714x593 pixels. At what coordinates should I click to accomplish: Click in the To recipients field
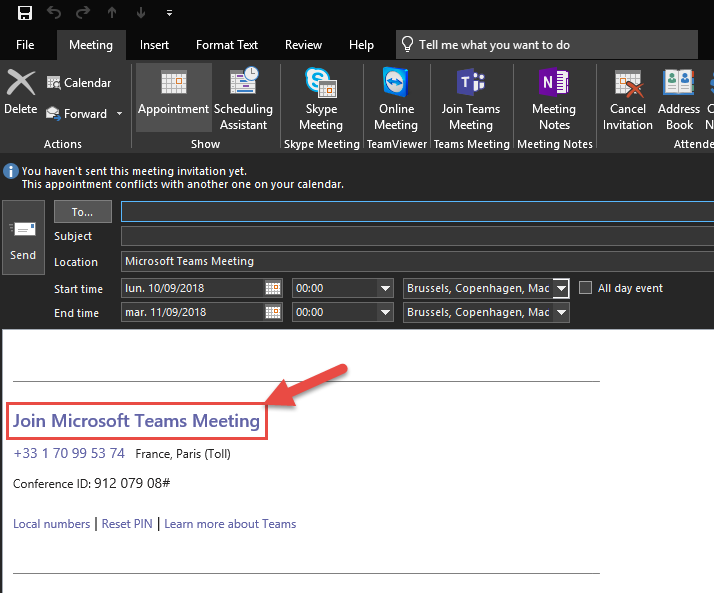click(417, 212)
